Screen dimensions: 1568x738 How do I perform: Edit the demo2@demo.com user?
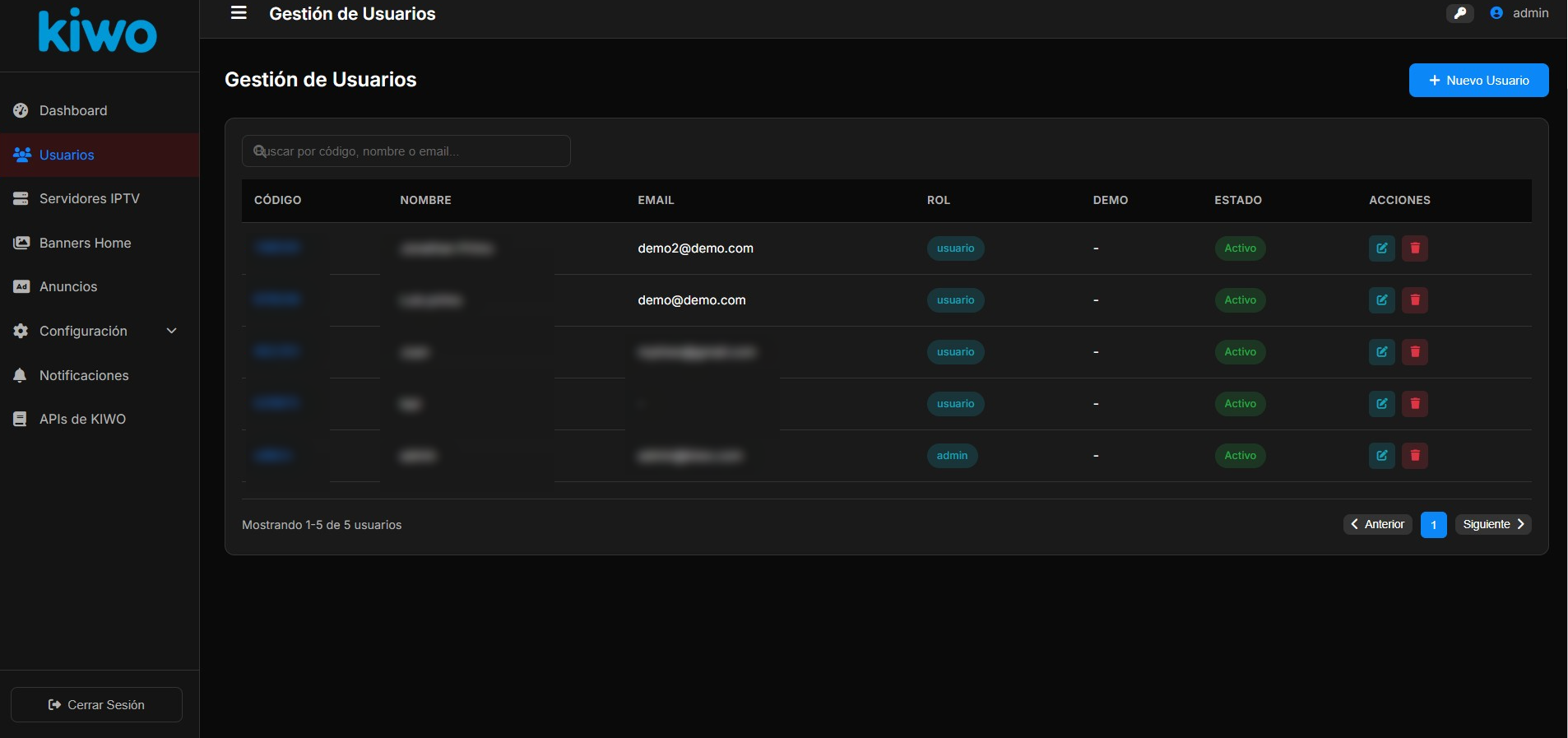point(1381,248)
